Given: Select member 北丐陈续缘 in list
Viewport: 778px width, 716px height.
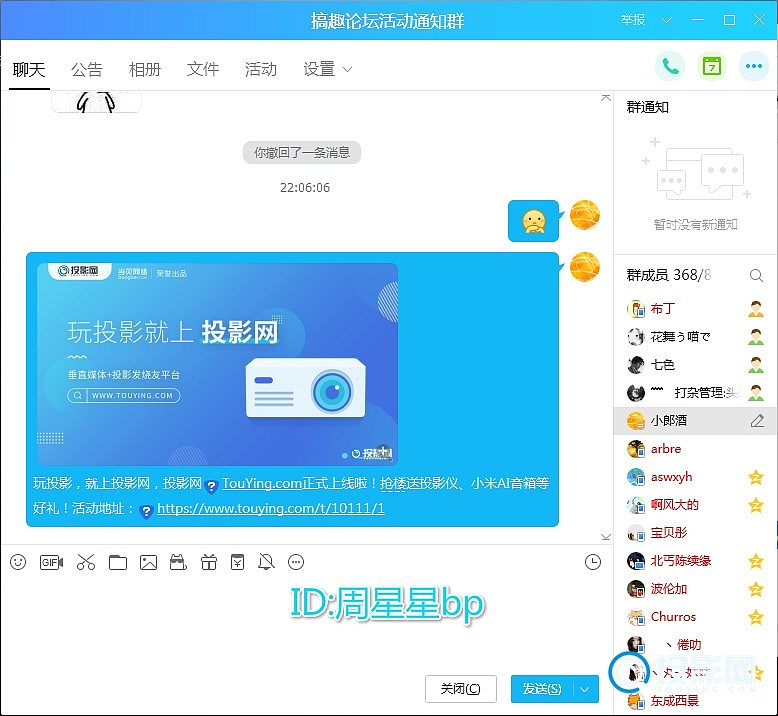Looking at the screenshot, I should pos(695,561).
